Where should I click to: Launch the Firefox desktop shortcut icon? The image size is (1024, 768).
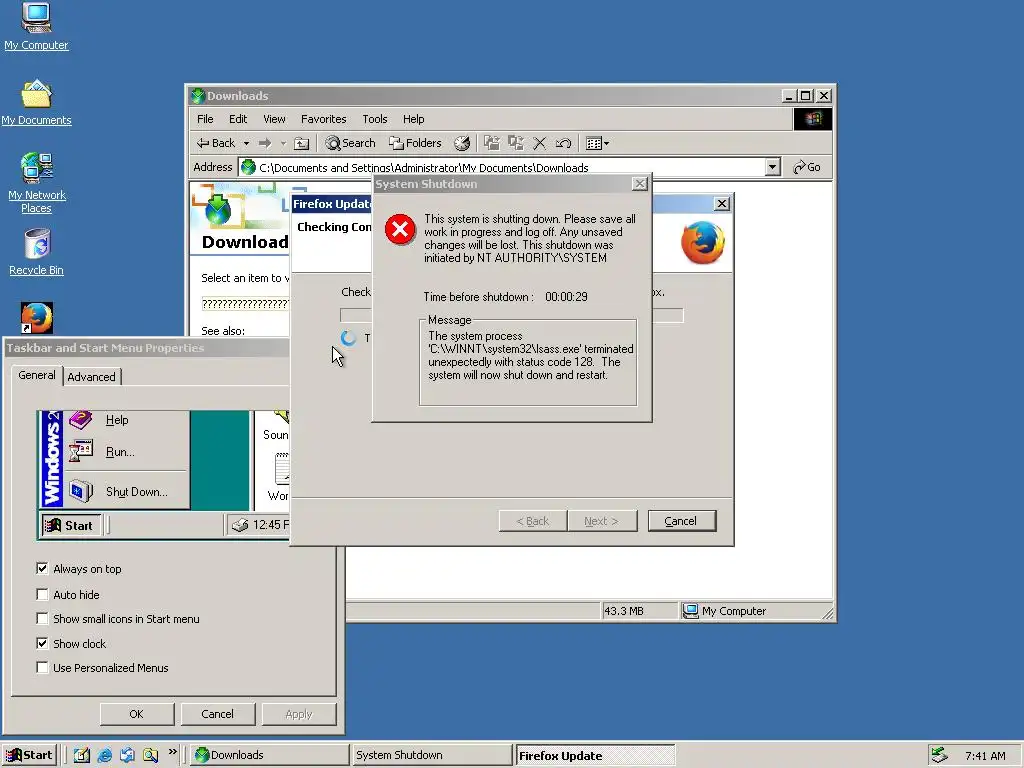point(37,318)
